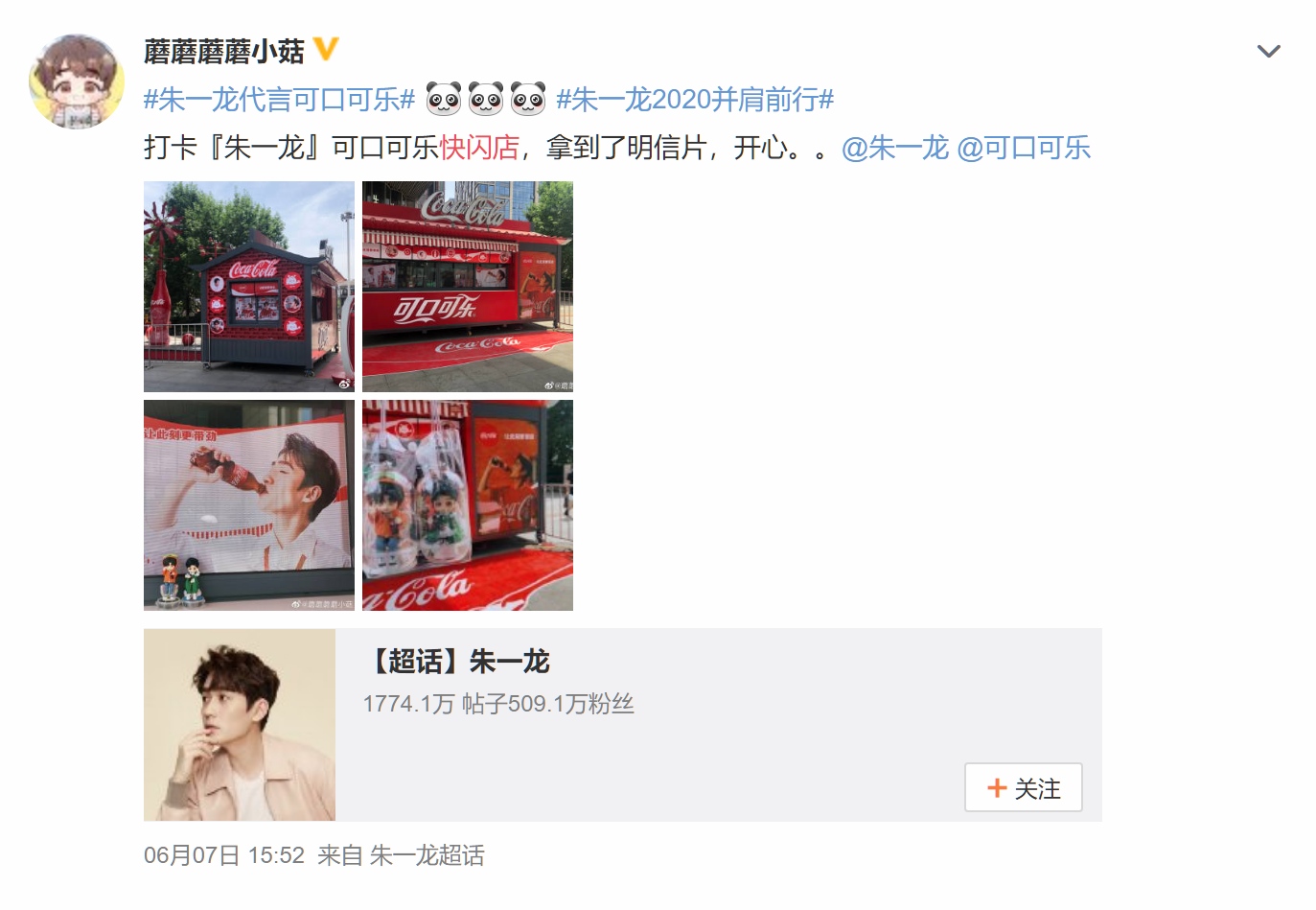This screenshot has height=910, width=1316.
Task: Open the red 快闪店 keyword link
Action: 479,148
